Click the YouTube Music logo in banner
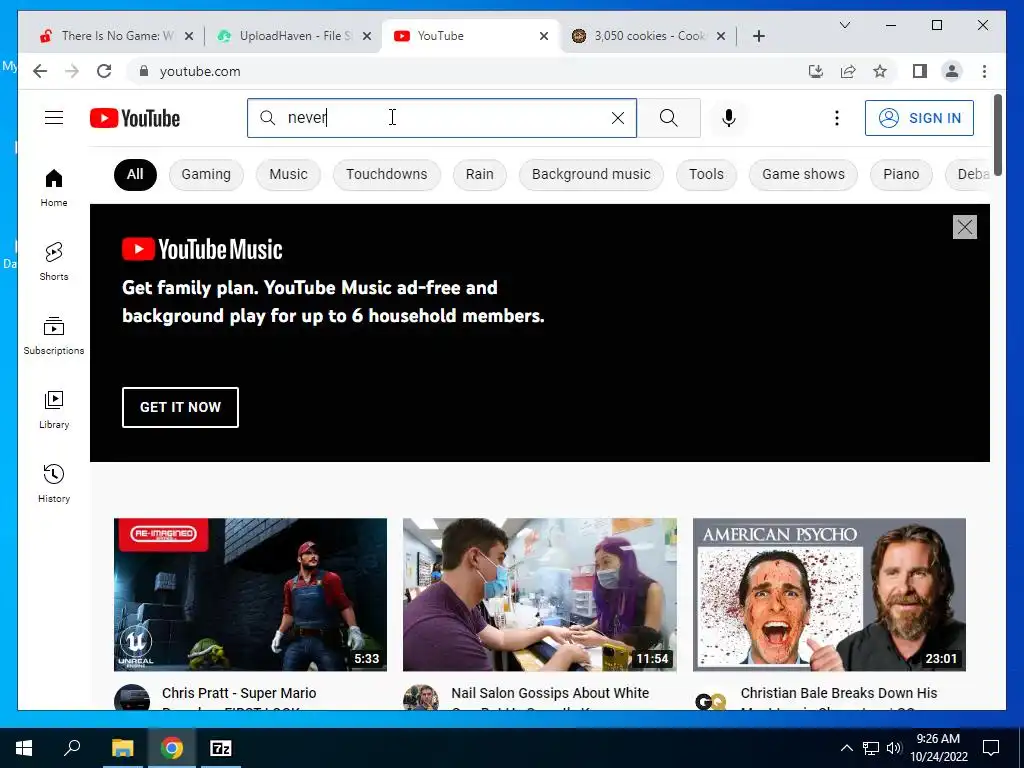 click(x=202, y=249)
